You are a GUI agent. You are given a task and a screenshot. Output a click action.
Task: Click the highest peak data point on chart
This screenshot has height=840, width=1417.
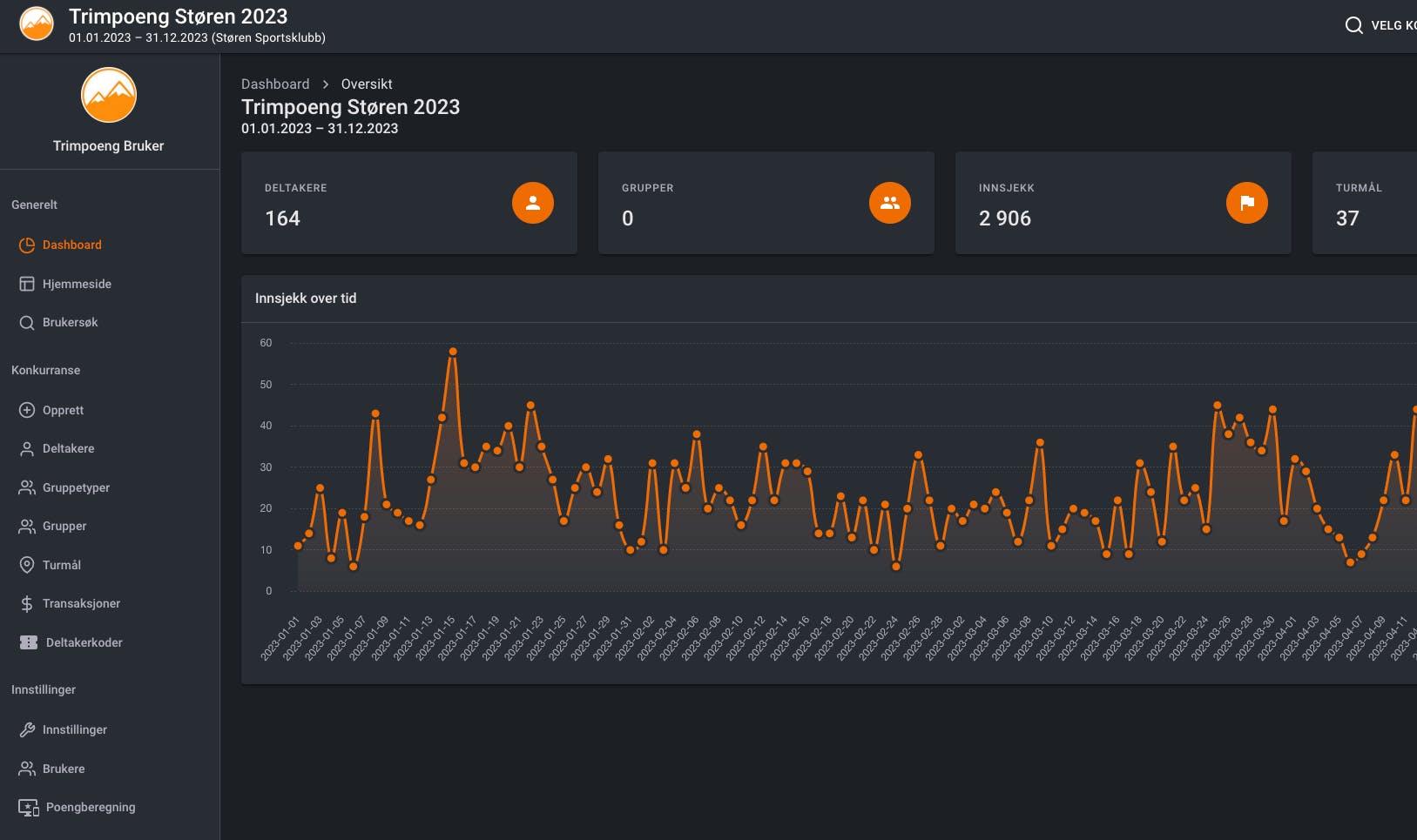453,352
